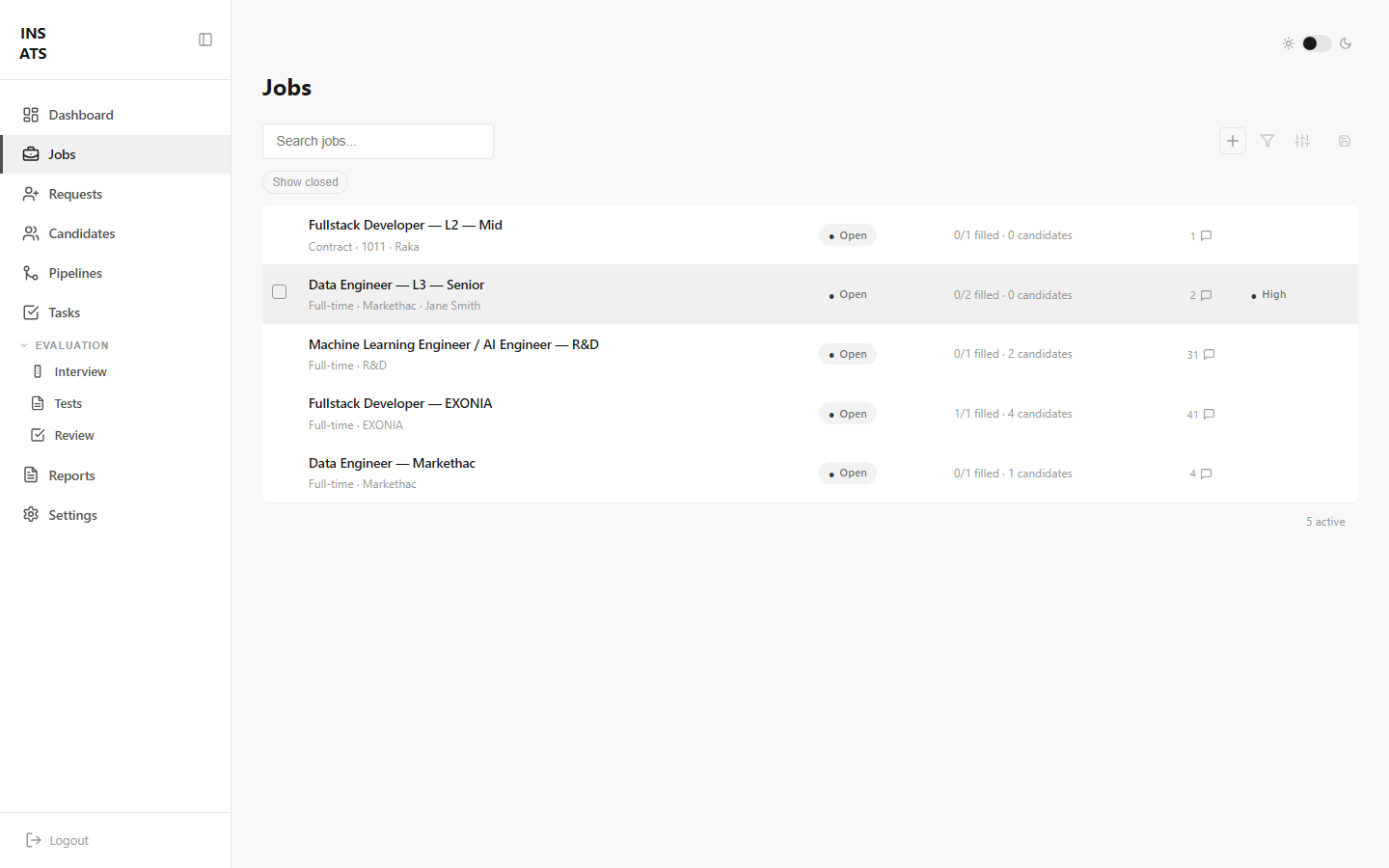The height and width of the screenshot is (868, 1389).
Task: Click '0/1 filled · 2 candidates' text
Action: click(1013, 354)
